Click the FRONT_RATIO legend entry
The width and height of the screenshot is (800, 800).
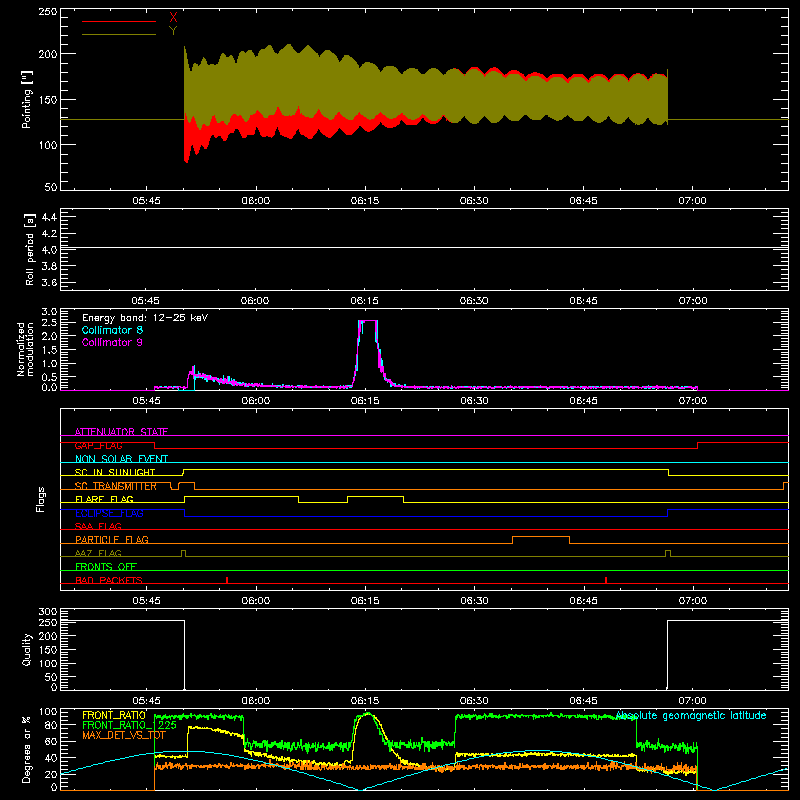click(x=114, y=715)
